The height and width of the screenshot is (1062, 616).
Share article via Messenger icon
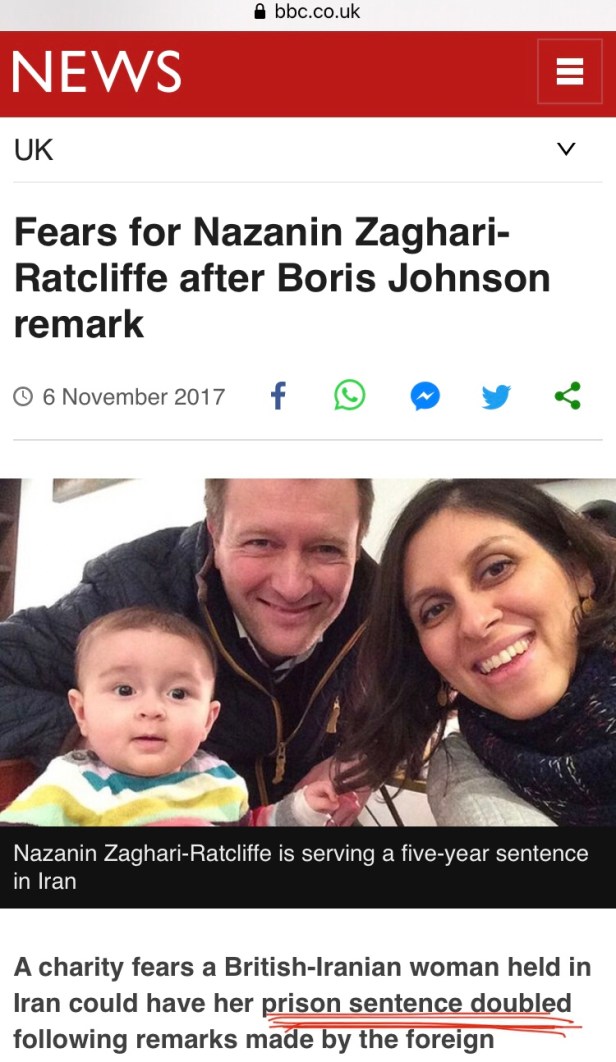point(425,396)
